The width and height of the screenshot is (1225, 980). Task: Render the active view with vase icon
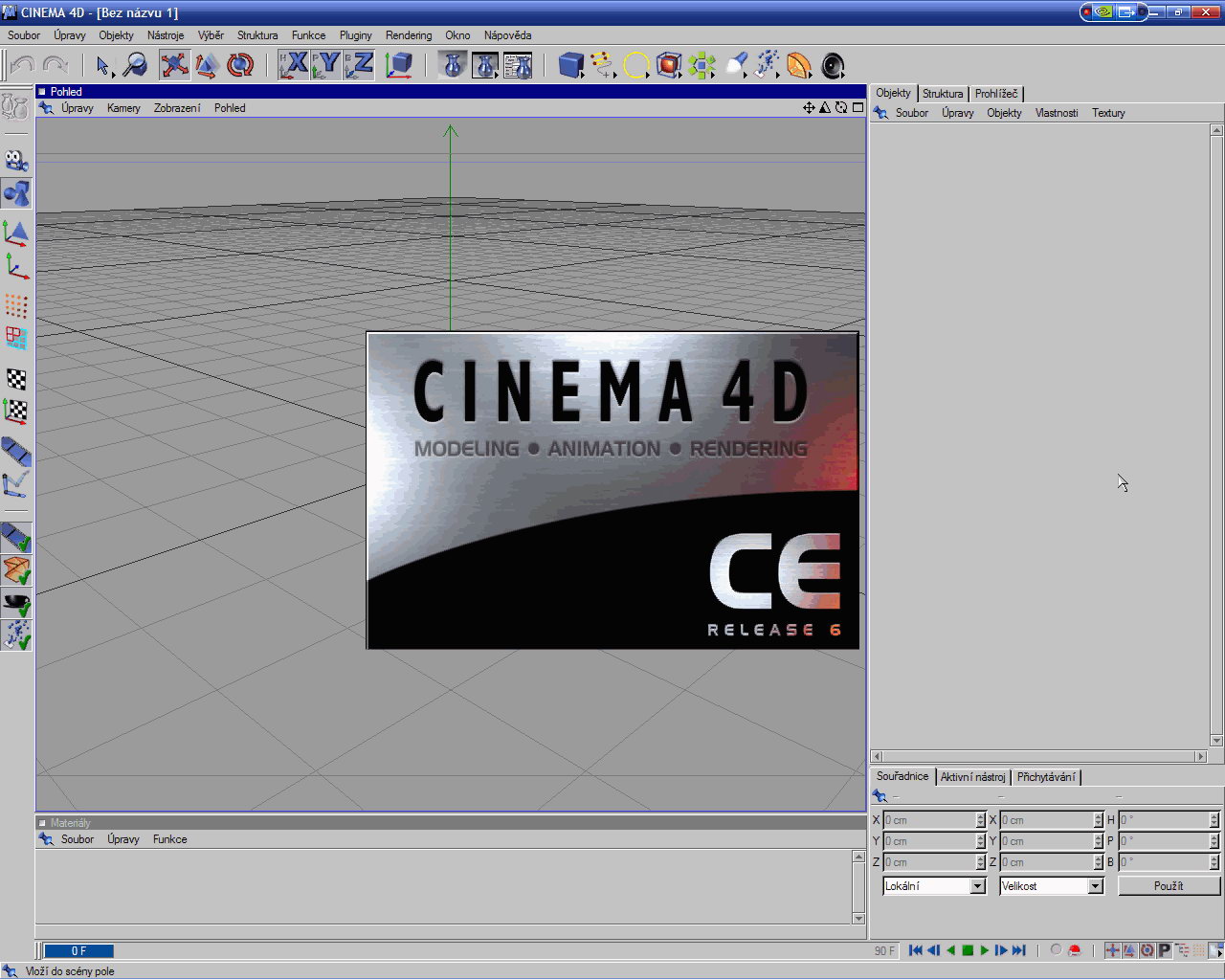point(454,65)
